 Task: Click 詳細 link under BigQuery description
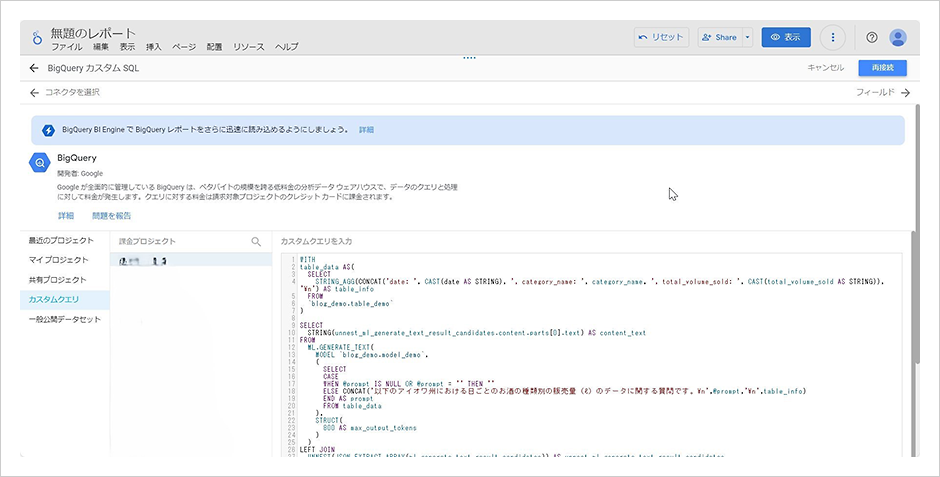[66, 216]
